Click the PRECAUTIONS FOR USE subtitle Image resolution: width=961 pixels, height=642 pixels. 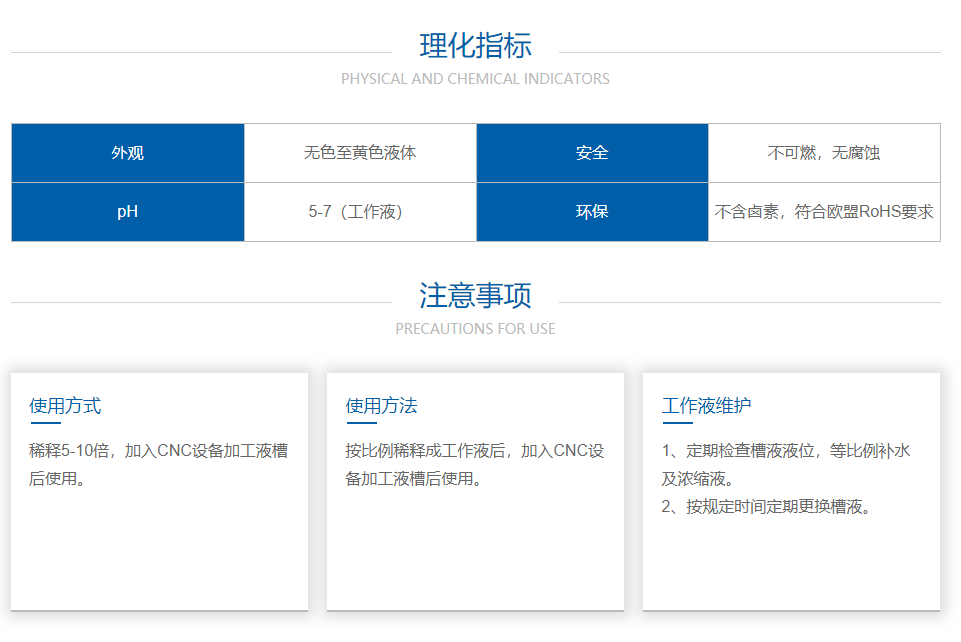coord(475,329)
